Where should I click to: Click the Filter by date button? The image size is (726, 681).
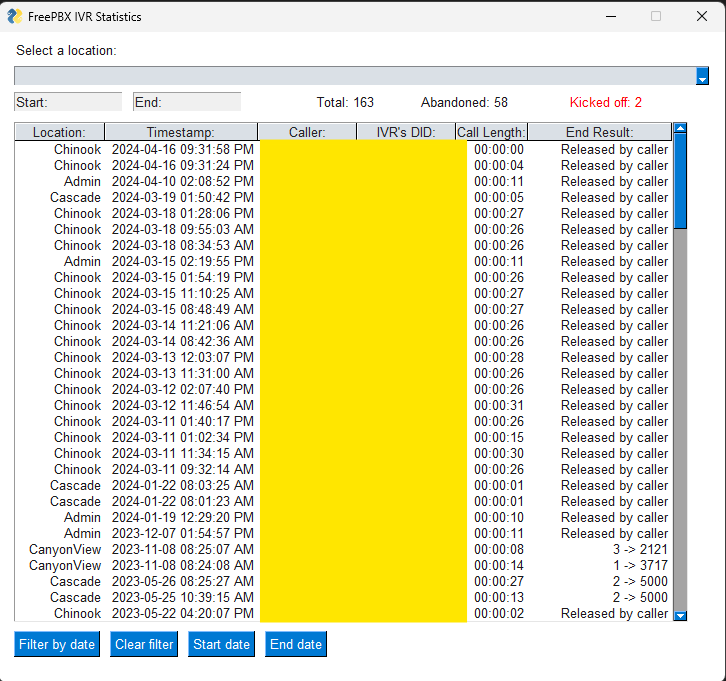click(x=57, y=644)
